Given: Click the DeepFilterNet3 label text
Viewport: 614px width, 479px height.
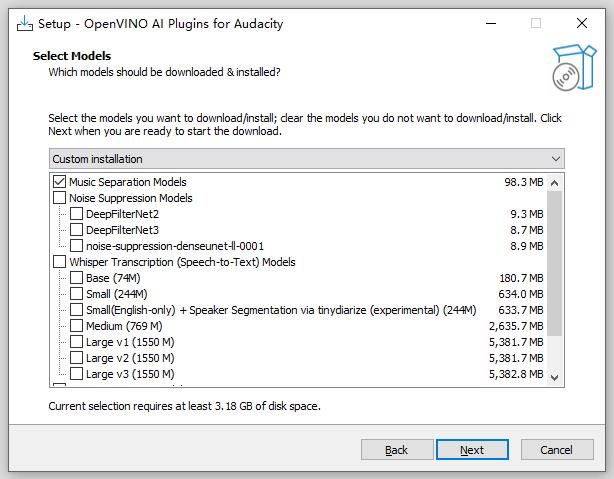Looking at the screenshot, I should 122,230.
